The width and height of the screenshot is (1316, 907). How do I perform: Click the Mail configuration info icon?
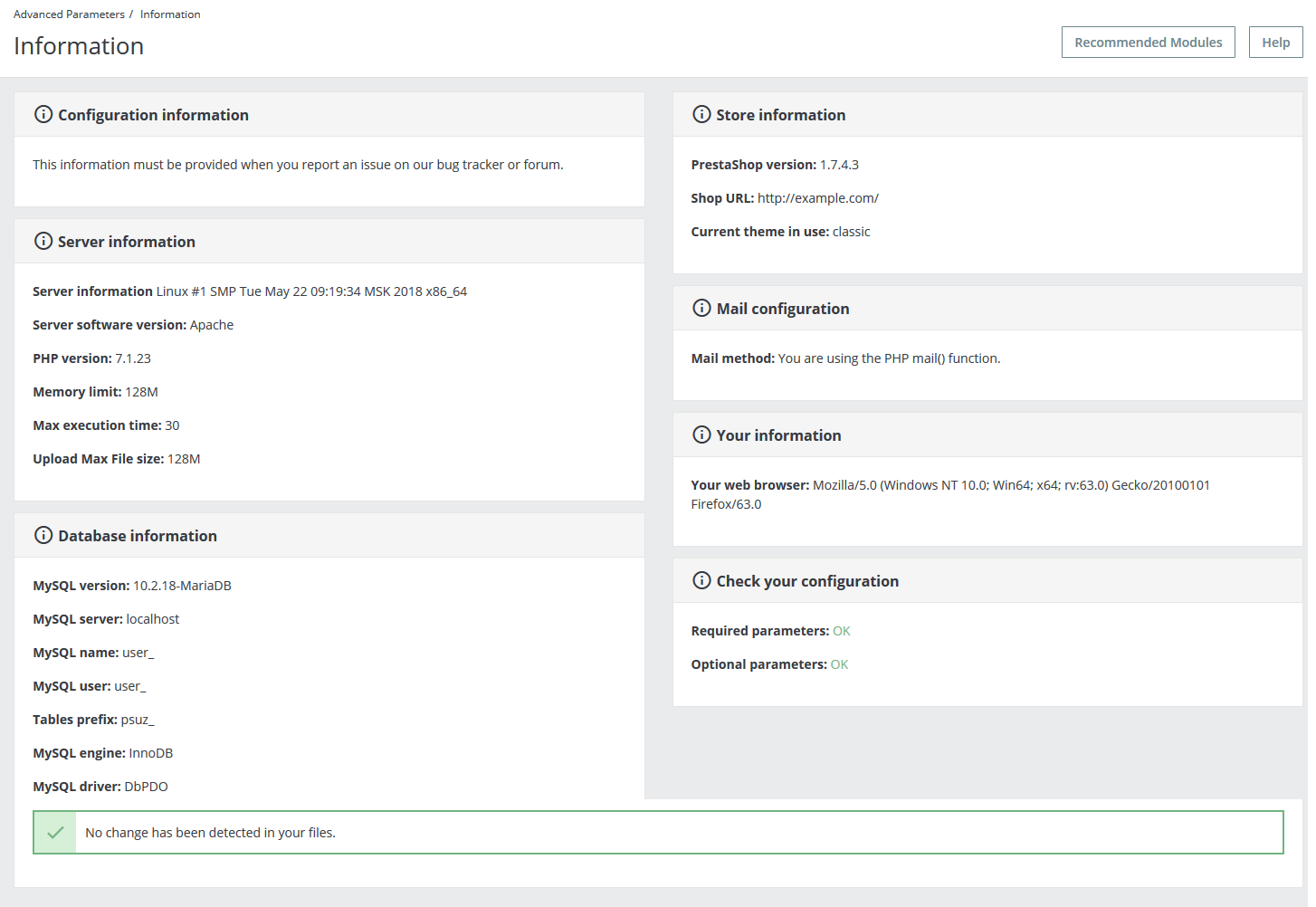[x=701, y=308]
